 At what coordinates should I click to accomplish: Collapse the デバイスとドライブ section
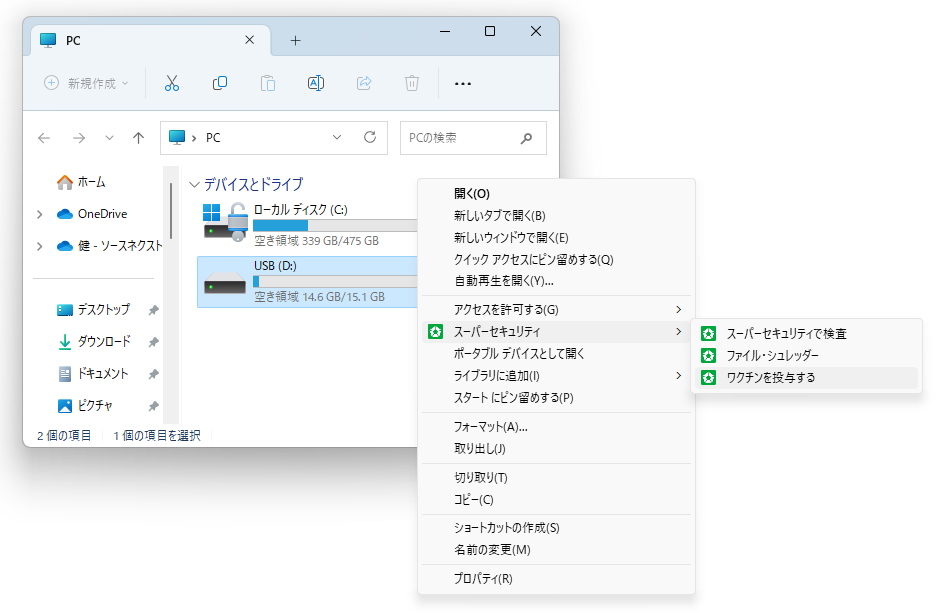coord(193,185)
